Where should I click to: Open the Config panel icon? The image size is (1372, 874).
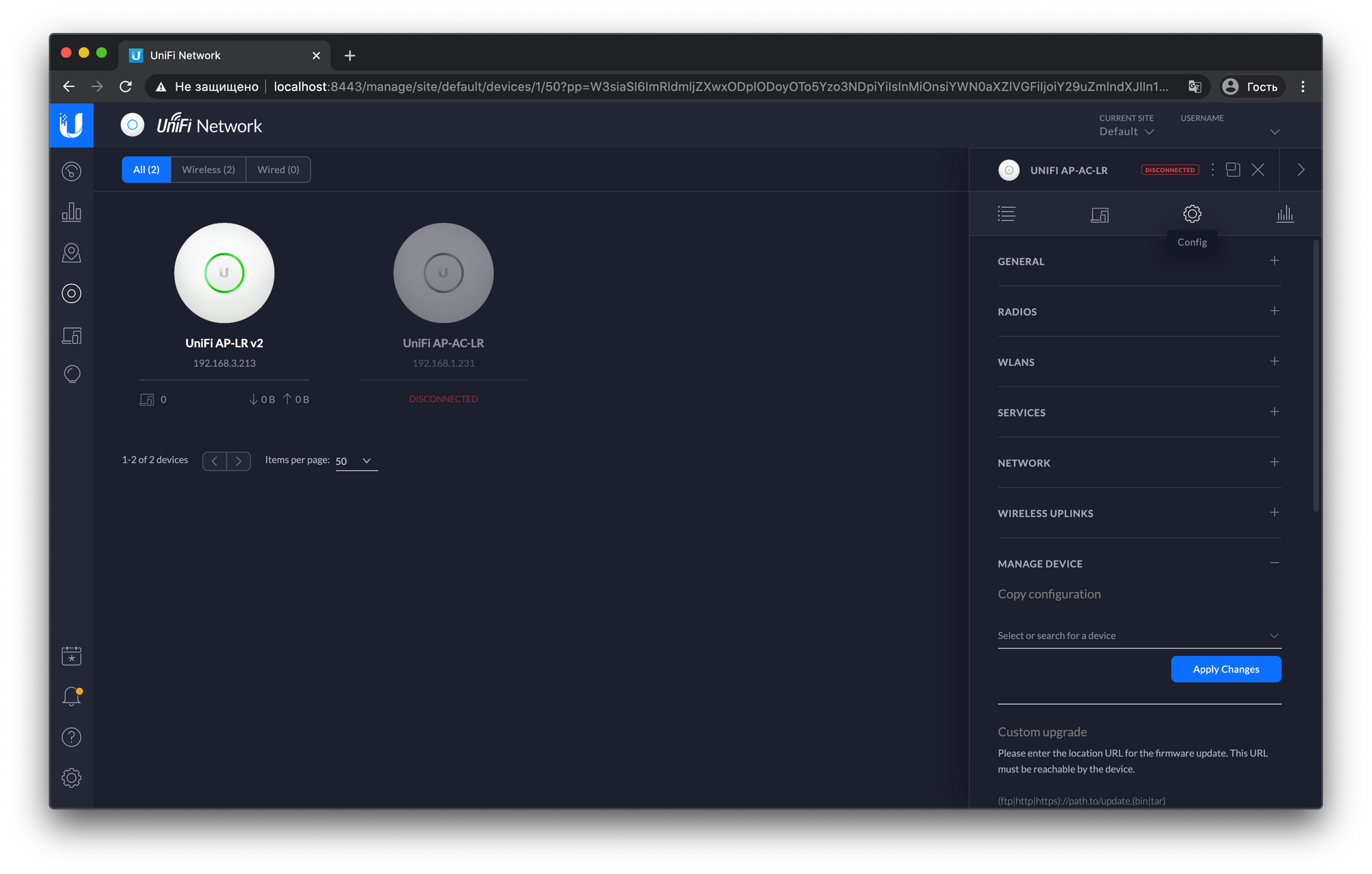pyautogui.click(x=1191, y=213)
